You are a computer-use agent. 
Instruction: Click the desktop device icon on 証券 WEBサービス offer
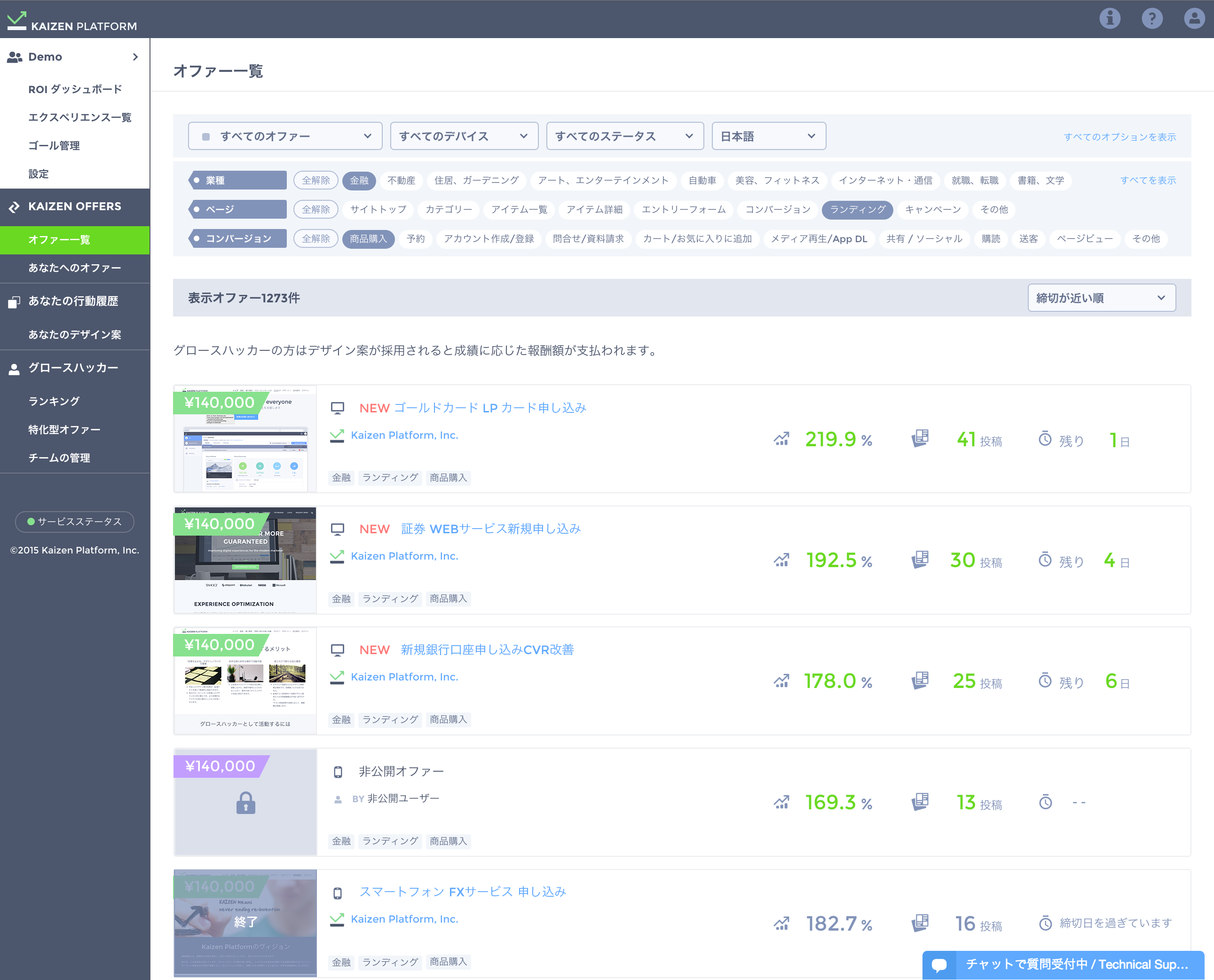pos(338,529)
